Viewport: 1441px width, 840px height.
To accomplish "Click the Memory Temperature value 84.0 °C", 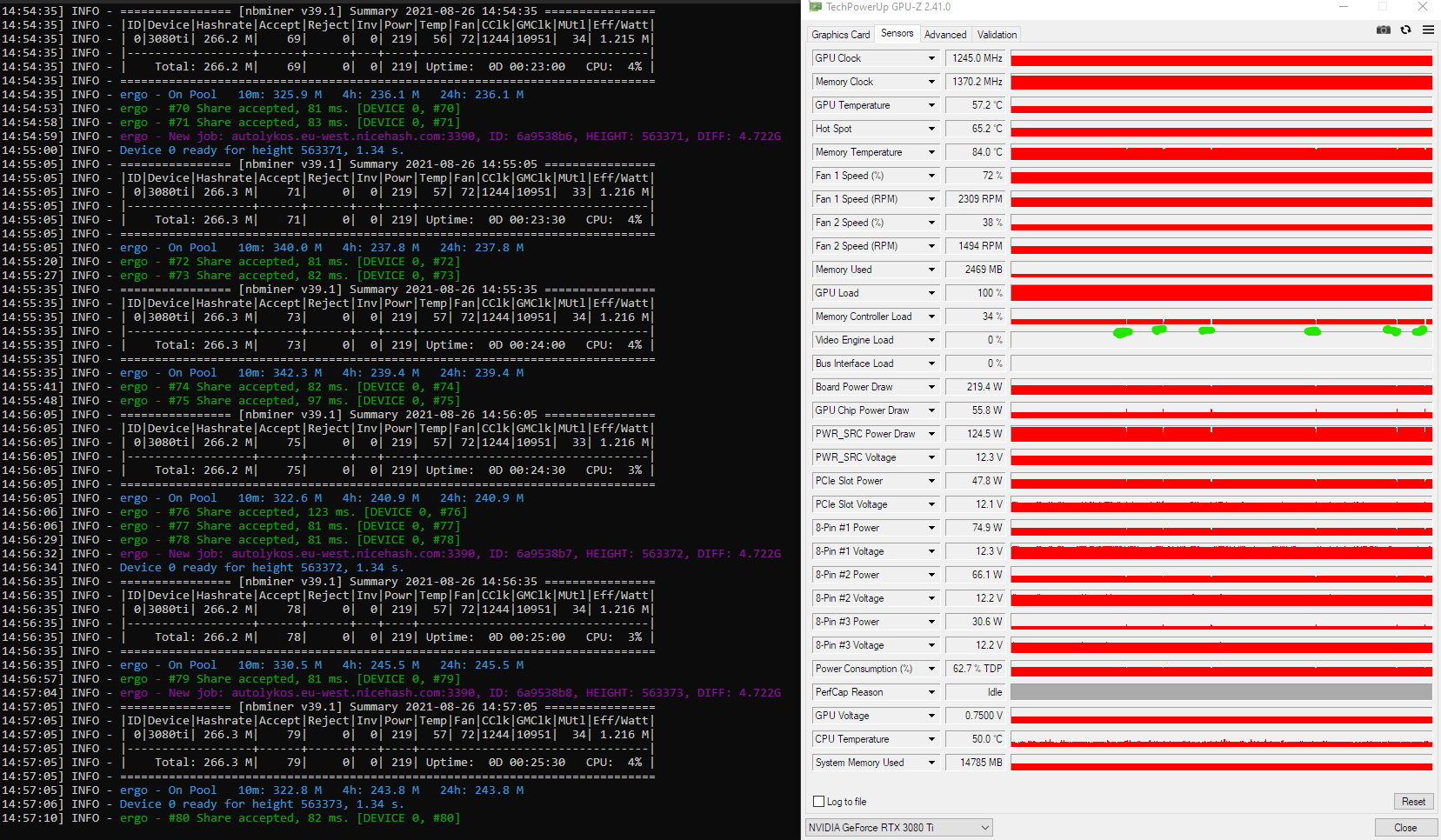I will [x=976, y=152].
